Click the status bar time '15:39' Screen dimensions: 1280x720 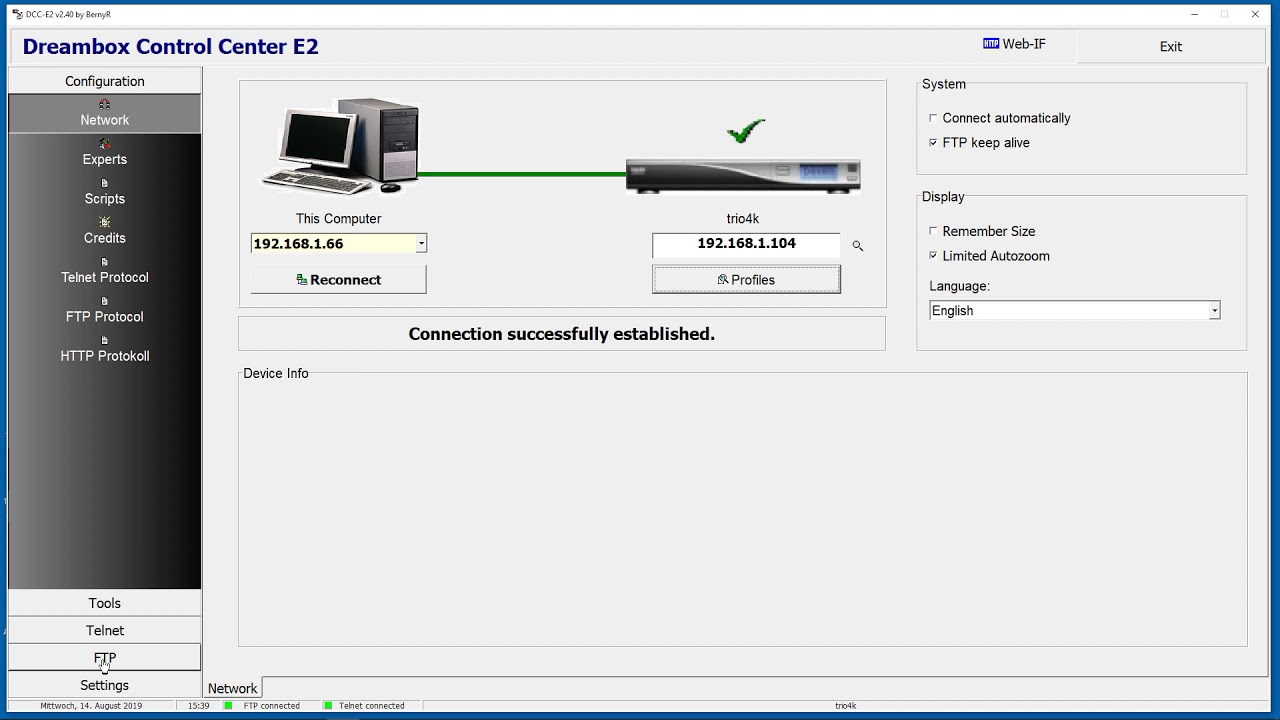tap(199, 706)
